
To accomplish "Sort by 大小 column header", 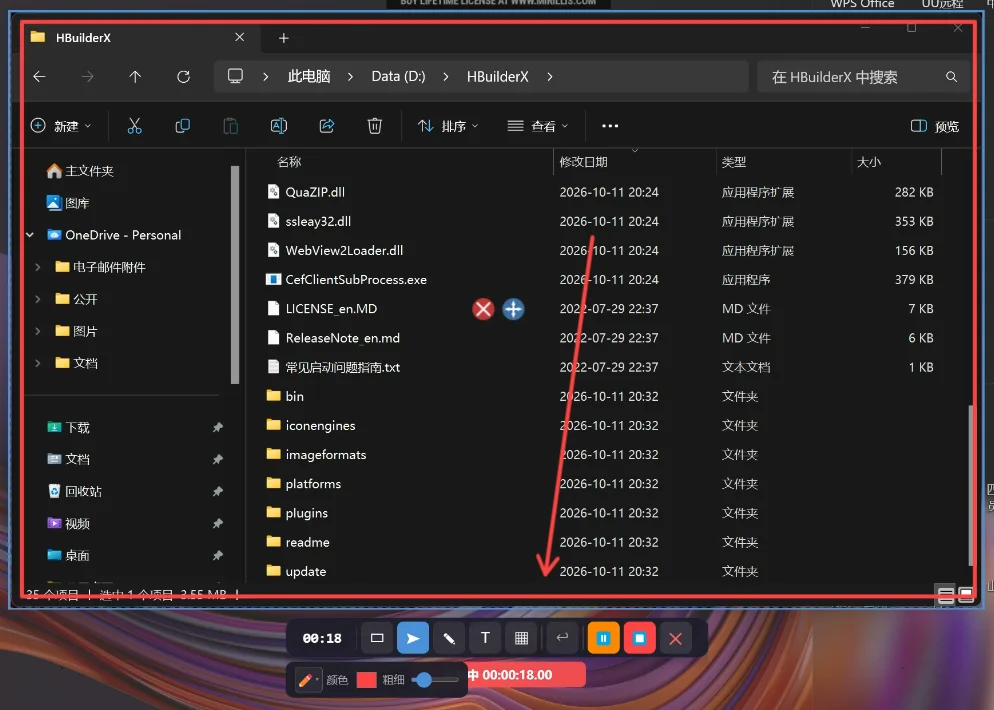I will pyautogui.click(x=869, y=162).
